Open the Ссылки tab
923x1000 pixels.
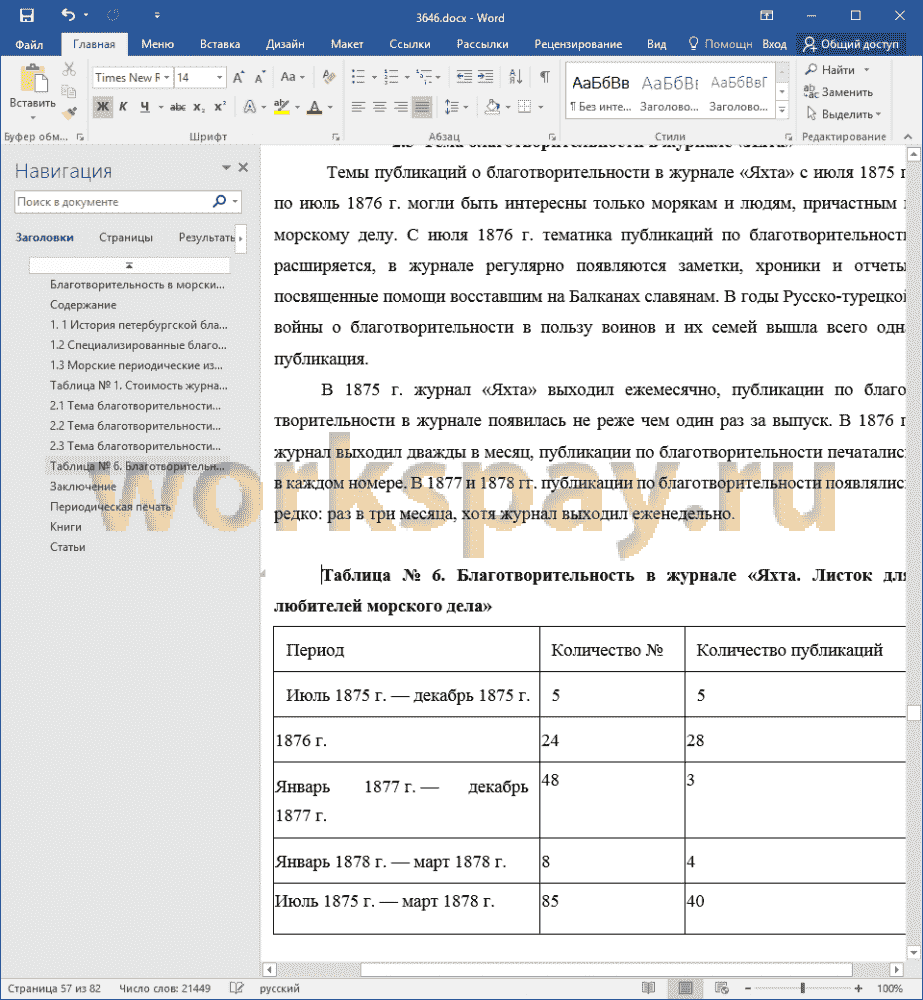(410, 44)
